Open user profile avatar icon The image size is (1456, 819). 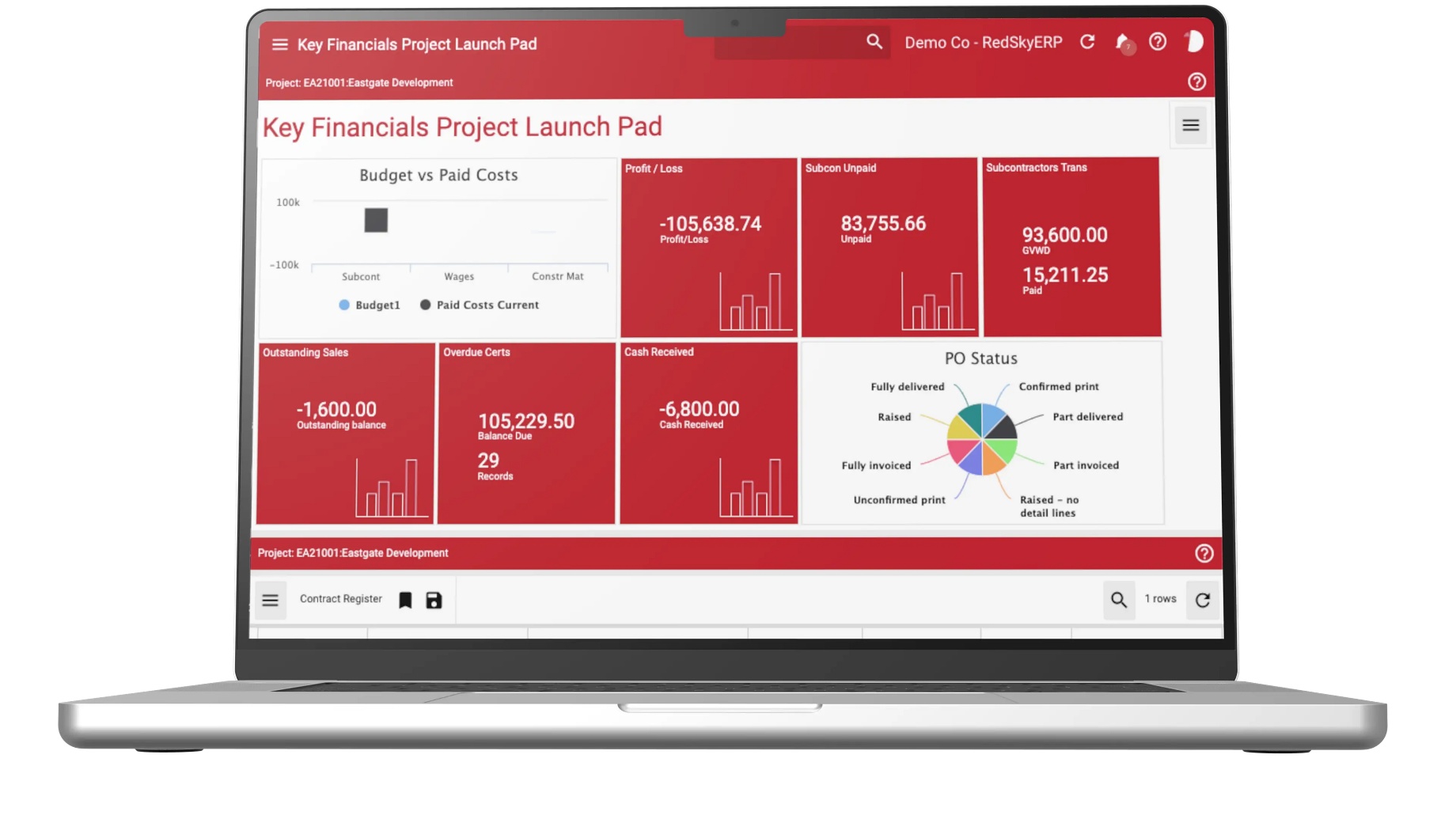point(1194,41)
